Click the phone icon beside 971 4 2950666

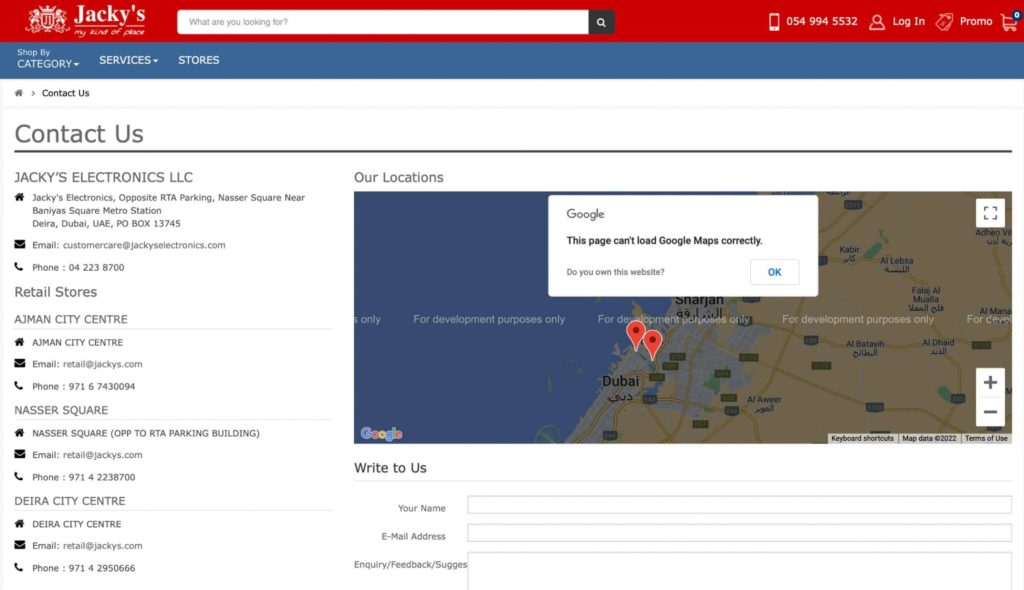pyautogui.click(x=19, y=567)
